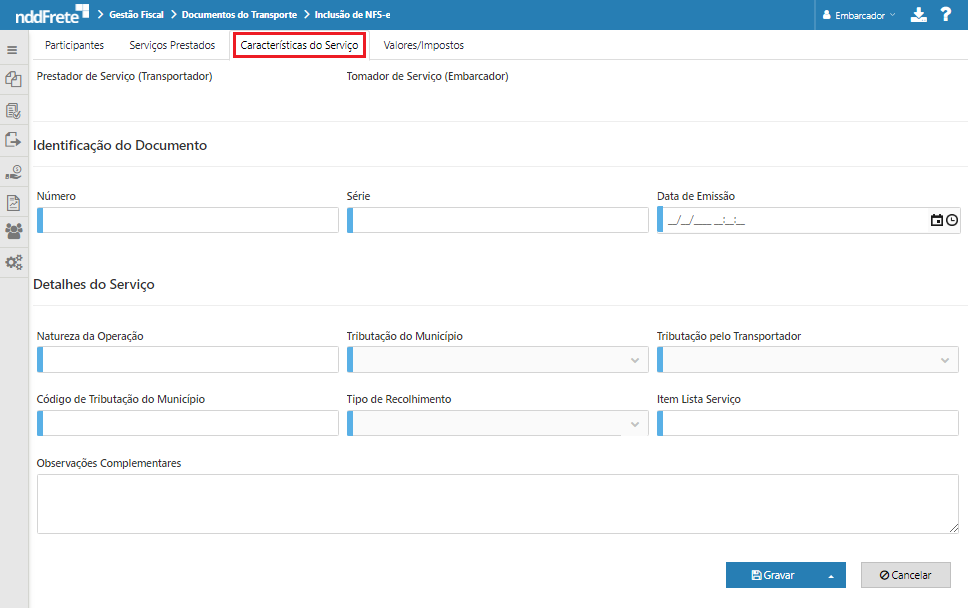Switch to the Valores/Impostos tab
The height and width of the screenshot is (608, 968).
[x=423, y=45]
